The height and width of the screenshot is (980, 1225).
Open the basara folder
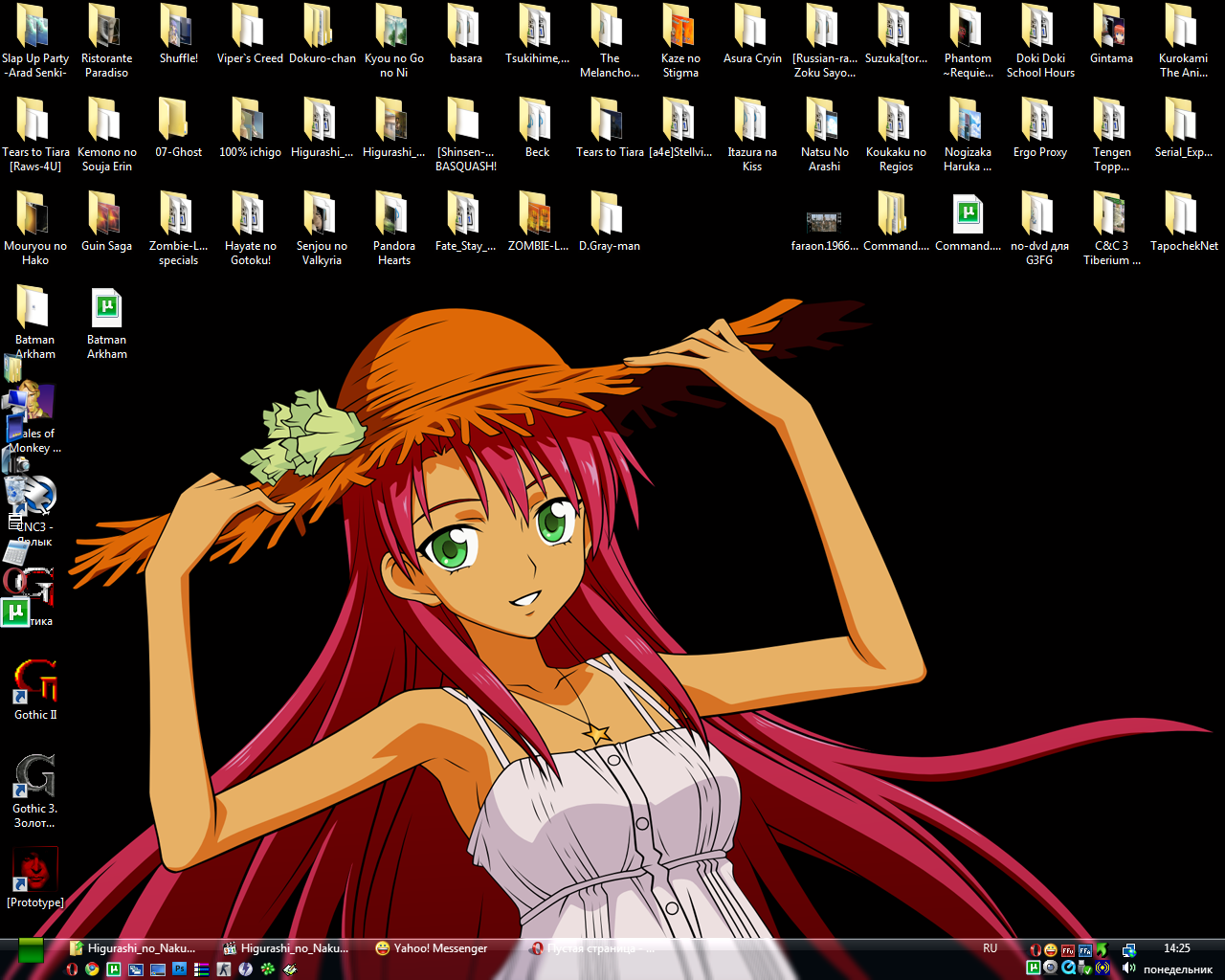(x=465, y=34)
